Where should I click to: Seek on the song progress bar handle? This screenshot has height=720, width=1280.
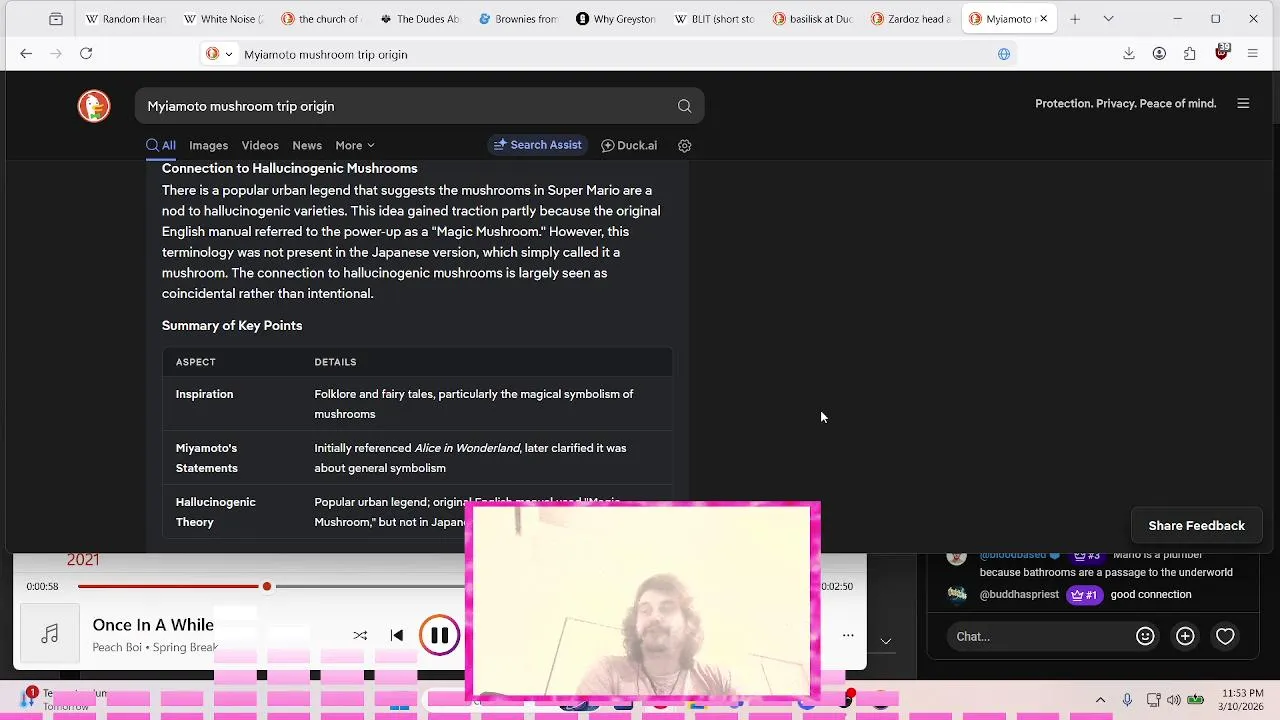point(267,586)
